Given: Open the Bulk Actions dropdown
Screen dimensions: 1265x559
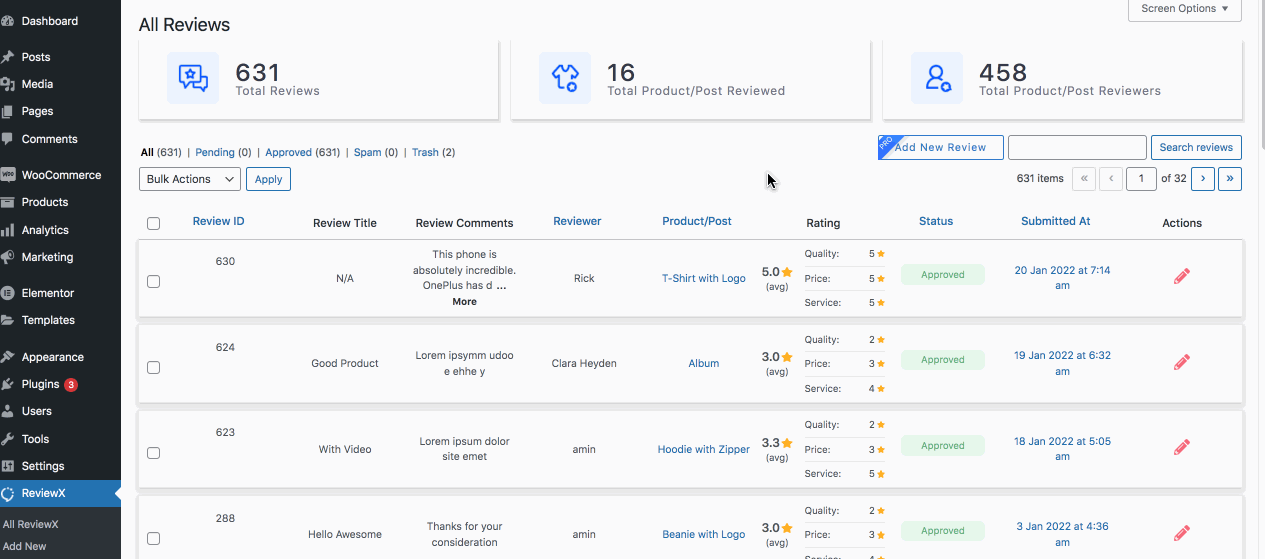Looking at the screenshot, I should (x=190, y=179).
